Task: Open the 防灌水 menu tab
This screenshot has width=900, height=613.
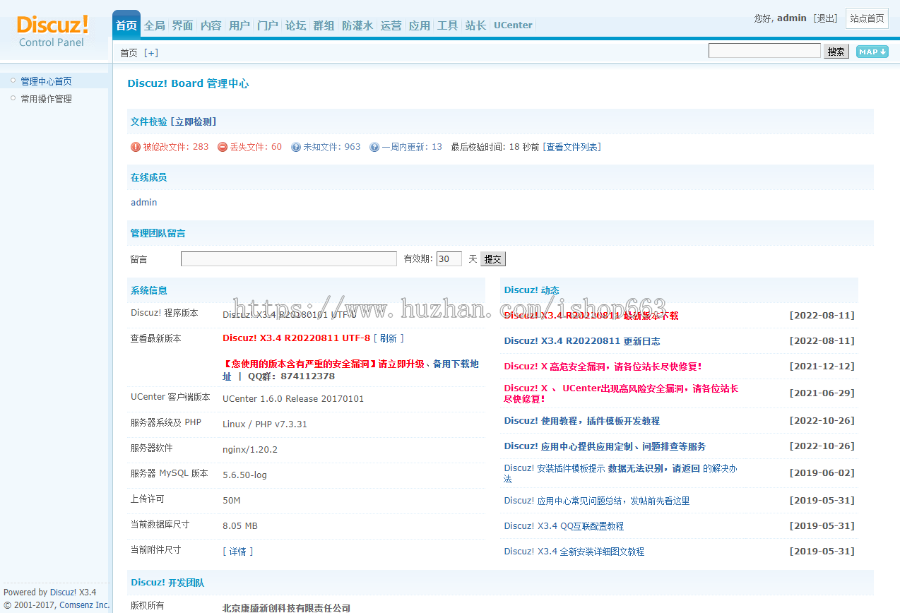Action: point(357,25)
